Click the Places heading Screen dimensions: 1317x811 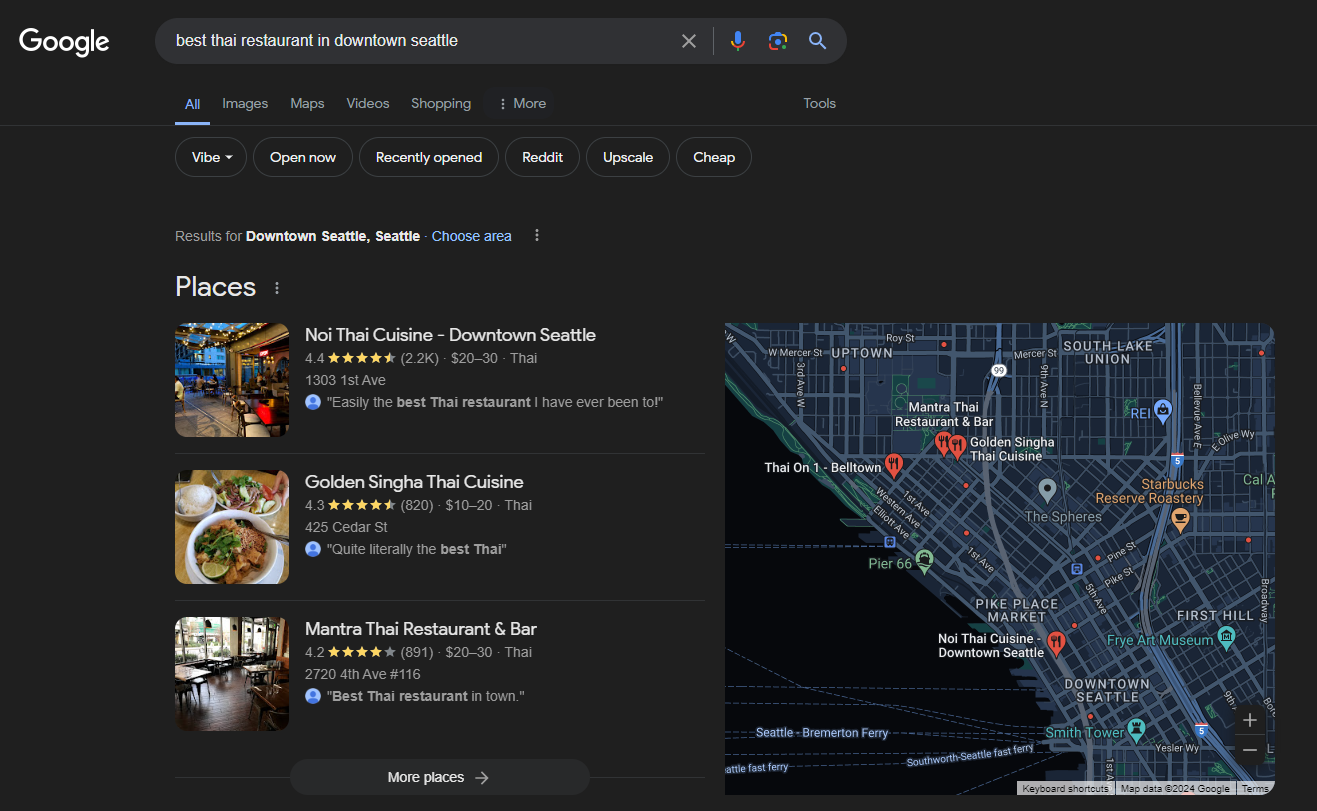[216, 287]
